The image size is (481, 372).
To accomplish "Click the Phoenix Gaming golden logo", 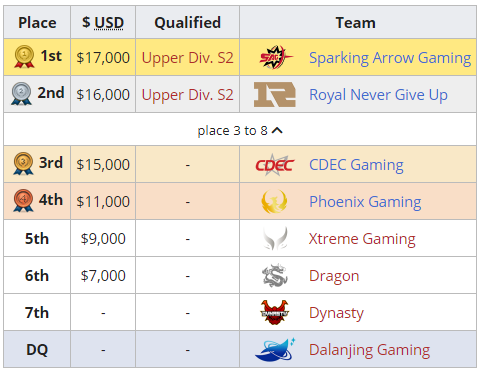I will pyautogui.click(x=274, y=202).
